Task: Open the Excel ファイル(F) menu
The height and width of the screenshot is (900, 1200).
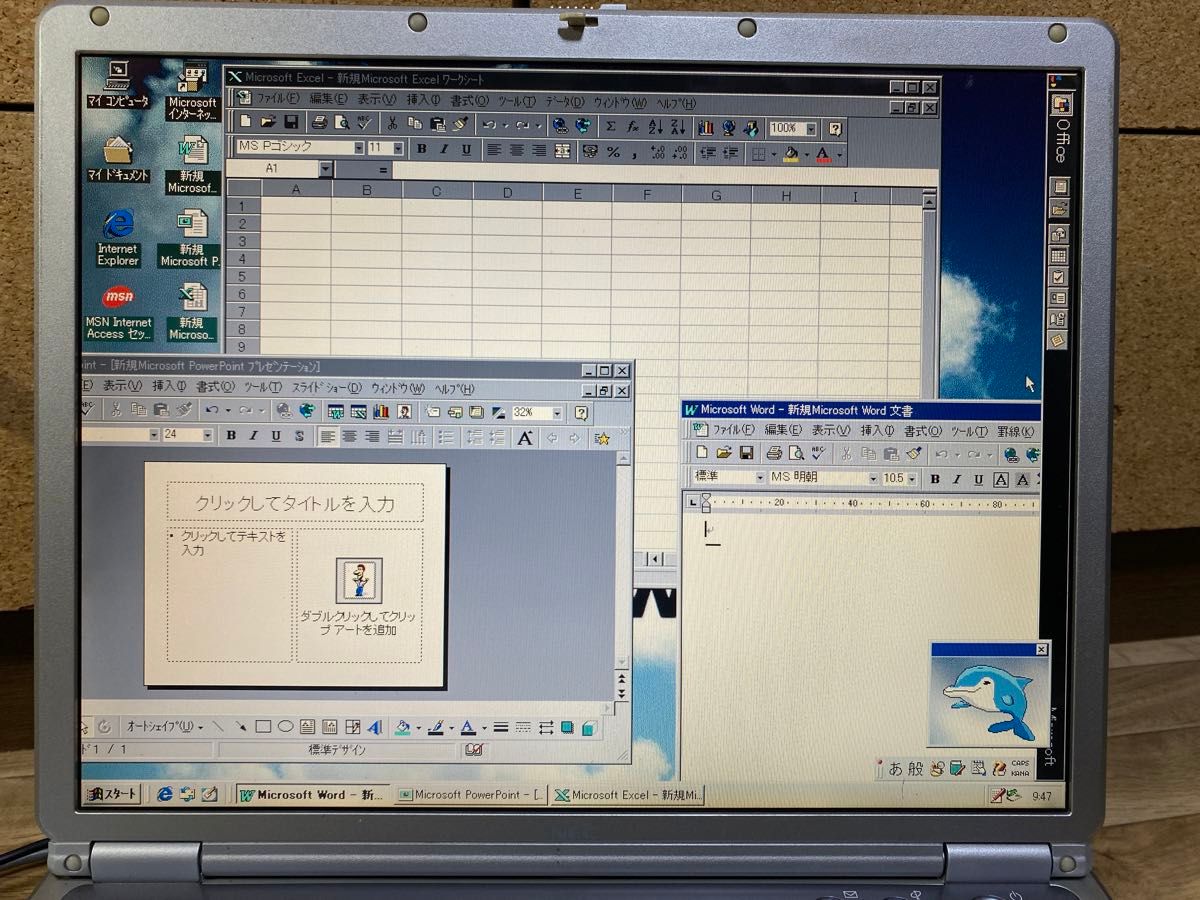Action: pos(277,98)
